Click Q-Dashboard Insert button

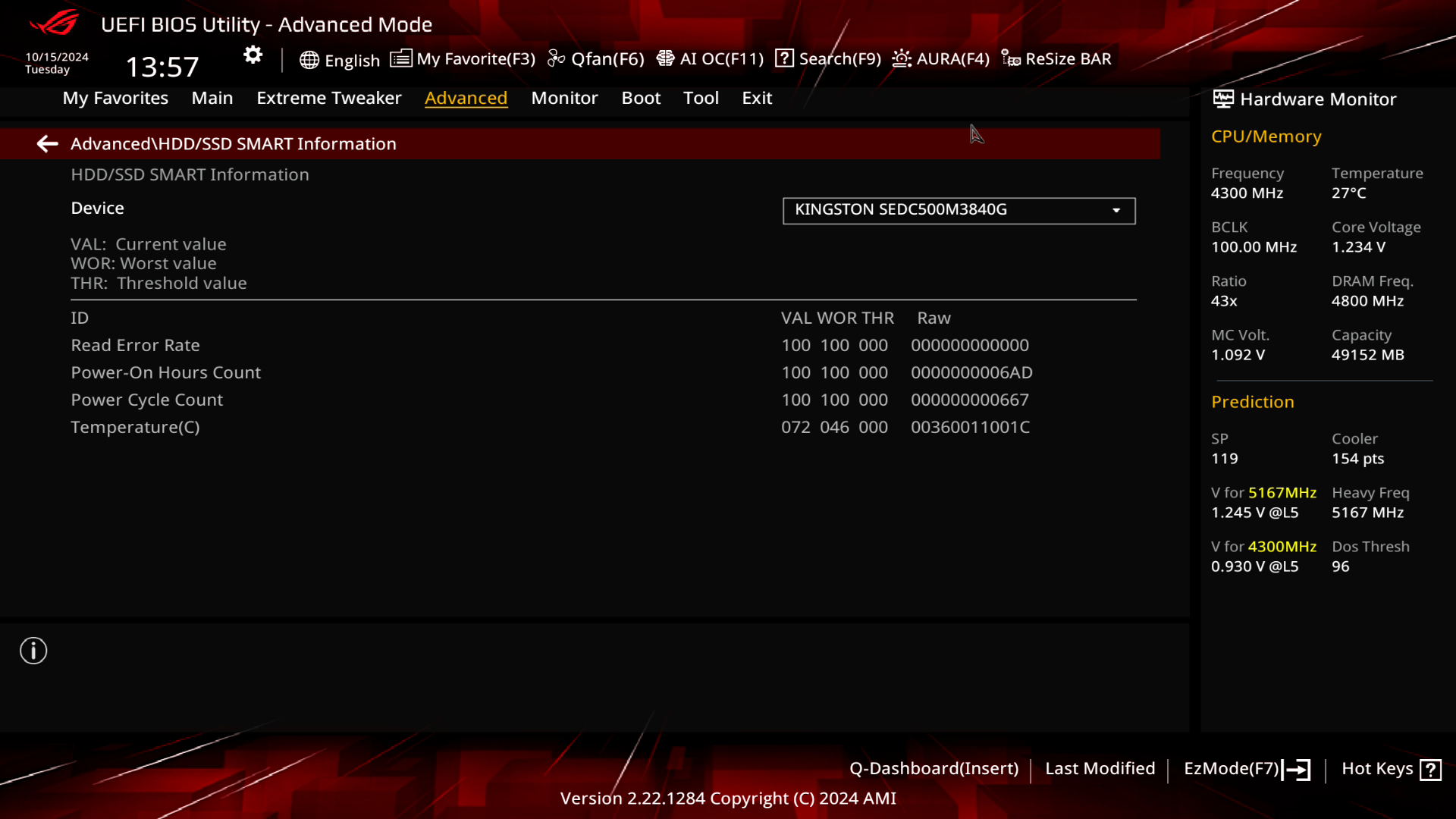934,768
